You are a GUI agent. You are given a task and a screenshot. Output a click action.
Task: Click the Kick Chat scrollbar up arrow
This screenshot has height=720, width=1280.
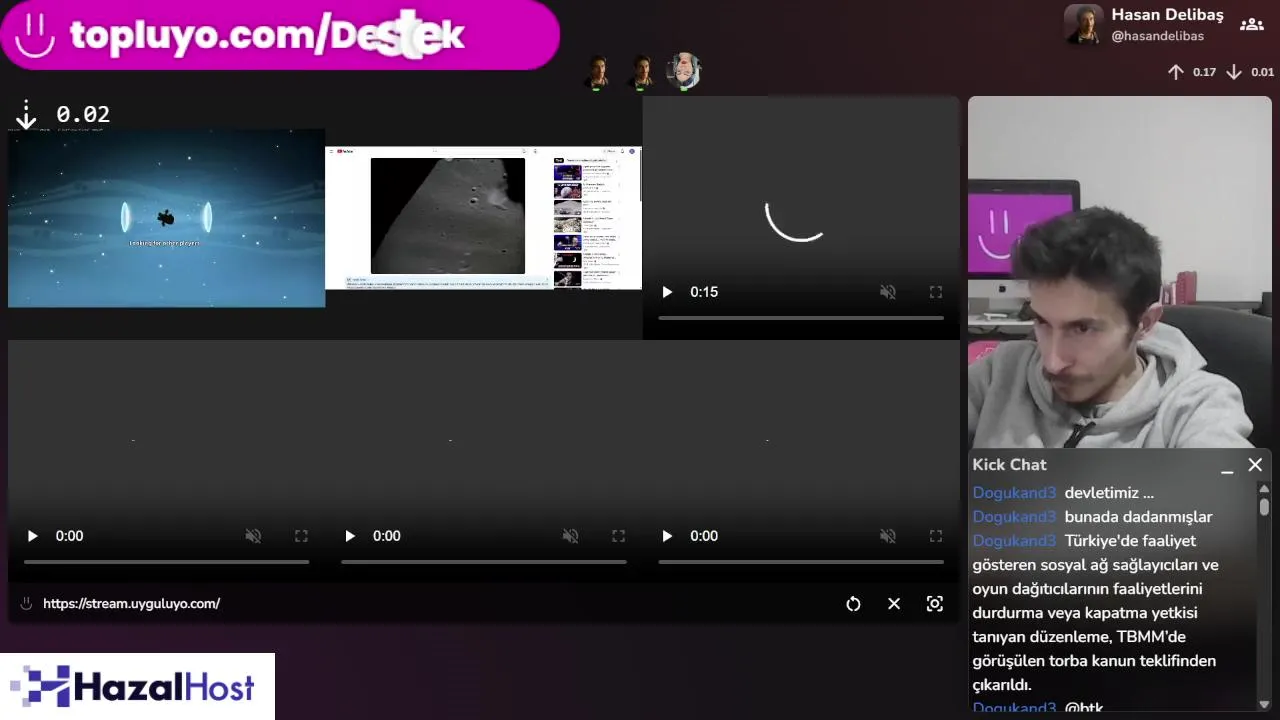pos(1264,490)
